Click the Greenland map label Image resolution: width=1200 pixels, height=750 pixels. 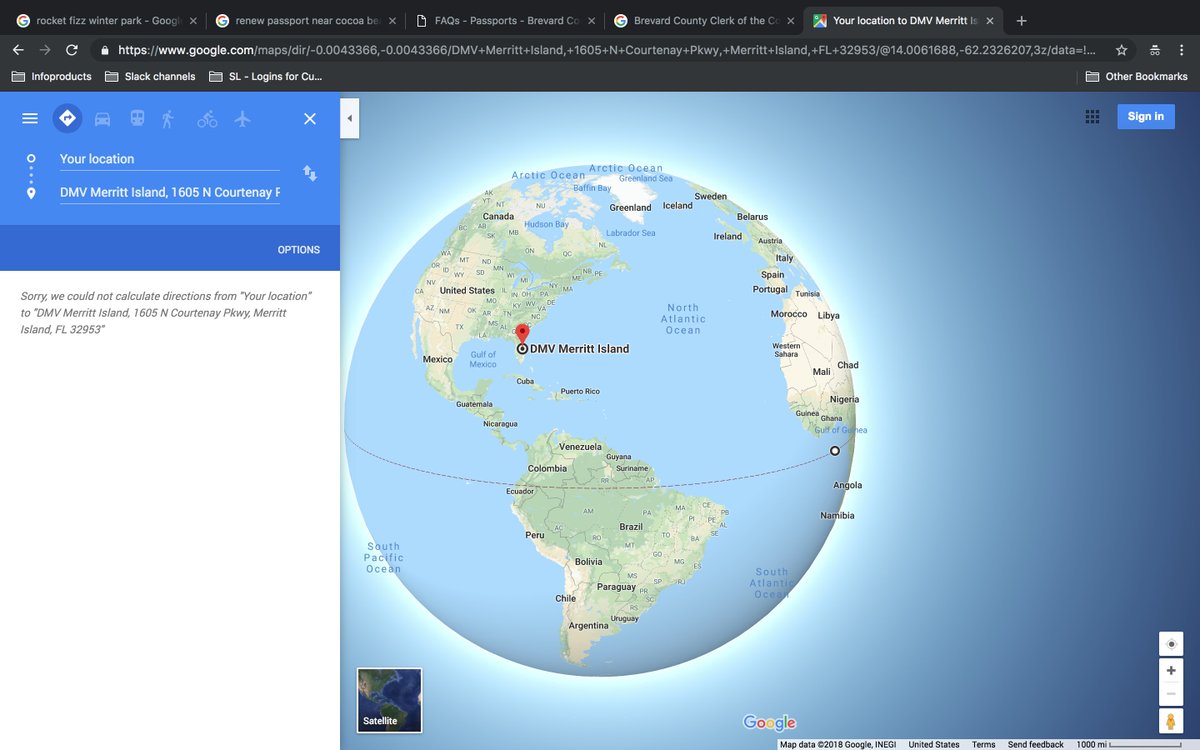[x=630, y=208]
